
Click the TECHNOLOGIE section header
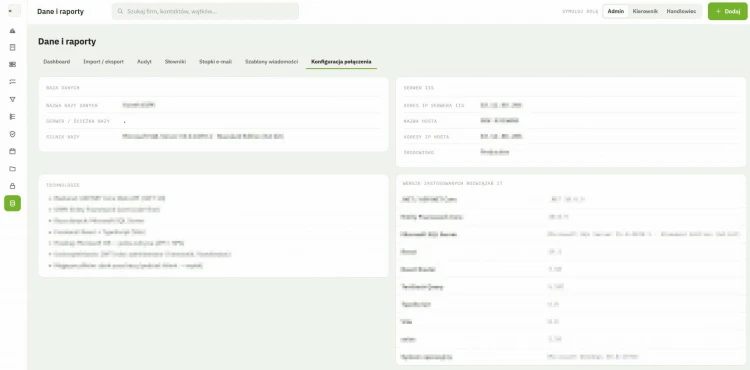pos(63,185)
